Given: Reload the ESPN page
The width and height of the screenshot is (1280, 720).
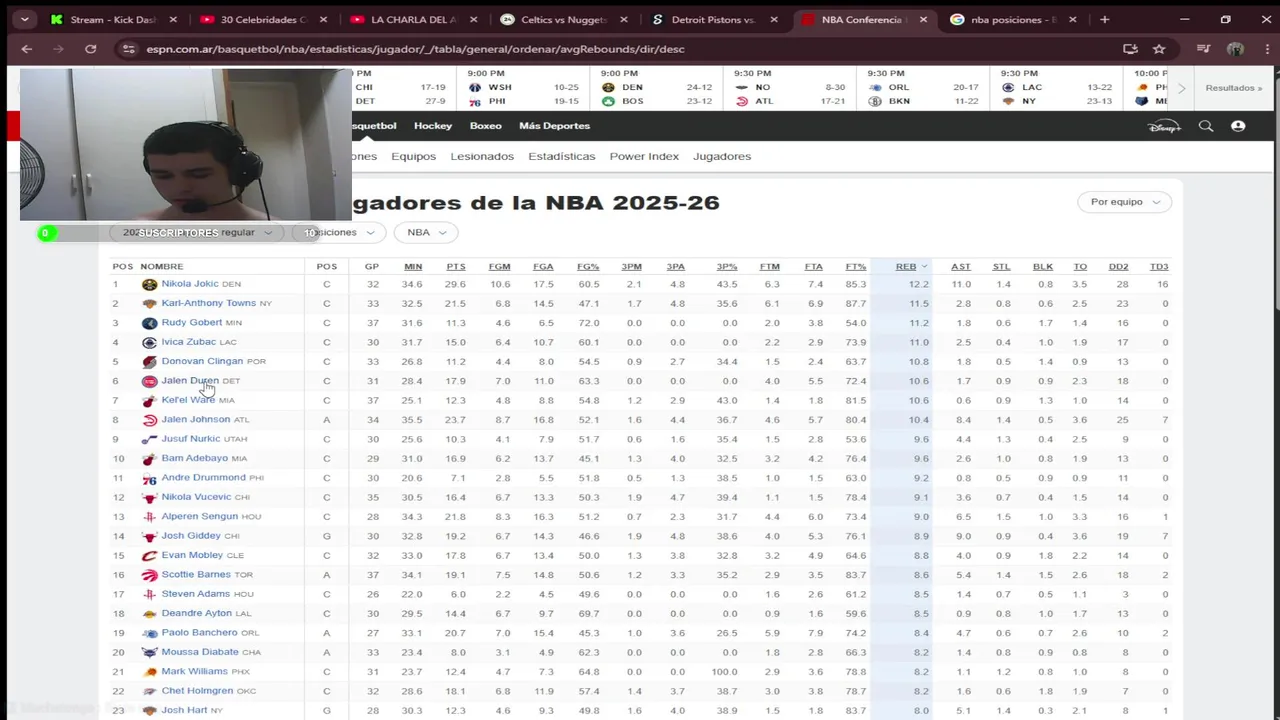Looking at the screenshot, I should (x=90, y=49).
